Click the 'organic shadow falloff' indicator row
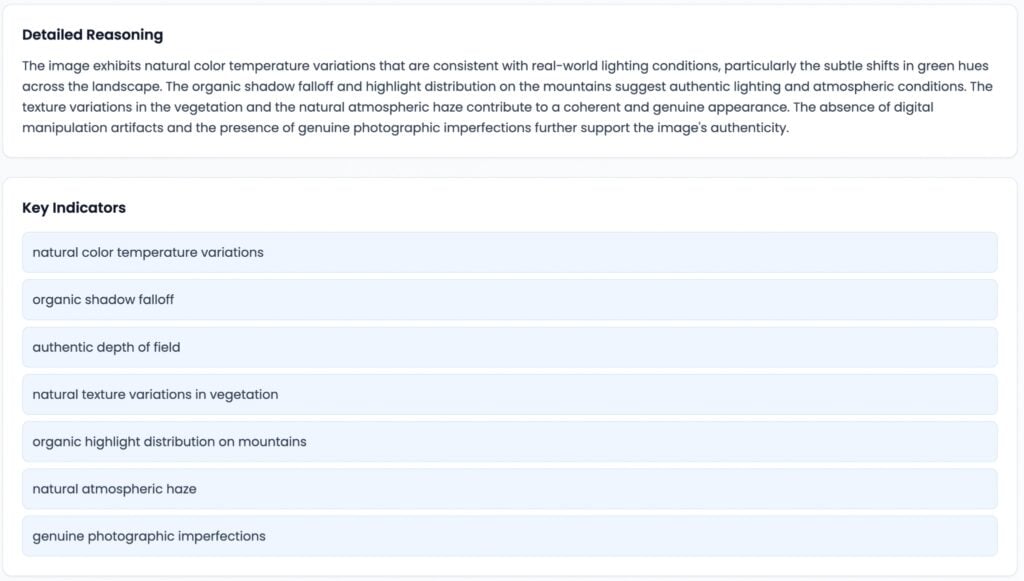1024x581 pixels. pos(509,300)
